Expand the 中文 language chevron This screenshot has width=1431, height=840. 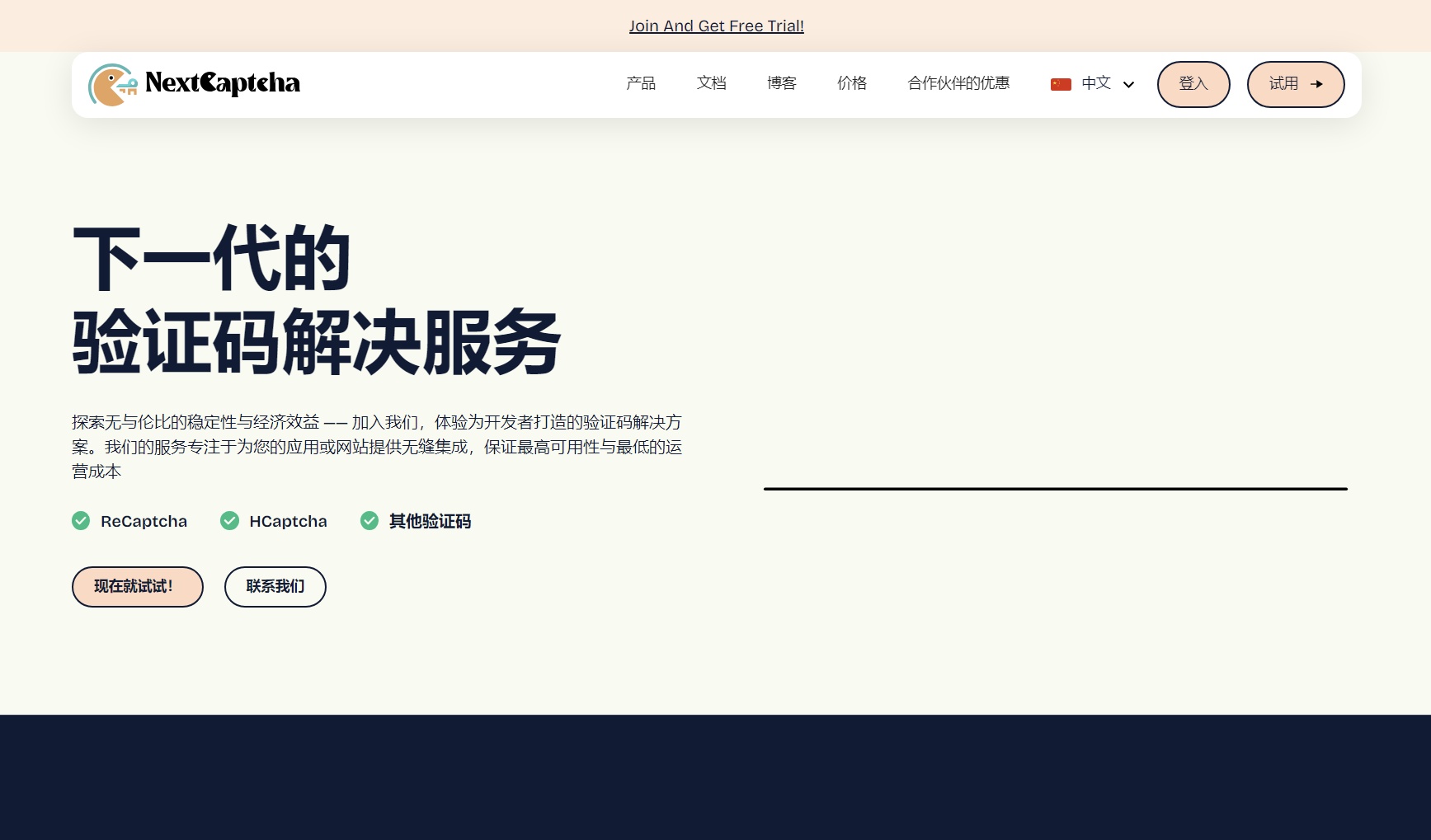pos(1128,85)
